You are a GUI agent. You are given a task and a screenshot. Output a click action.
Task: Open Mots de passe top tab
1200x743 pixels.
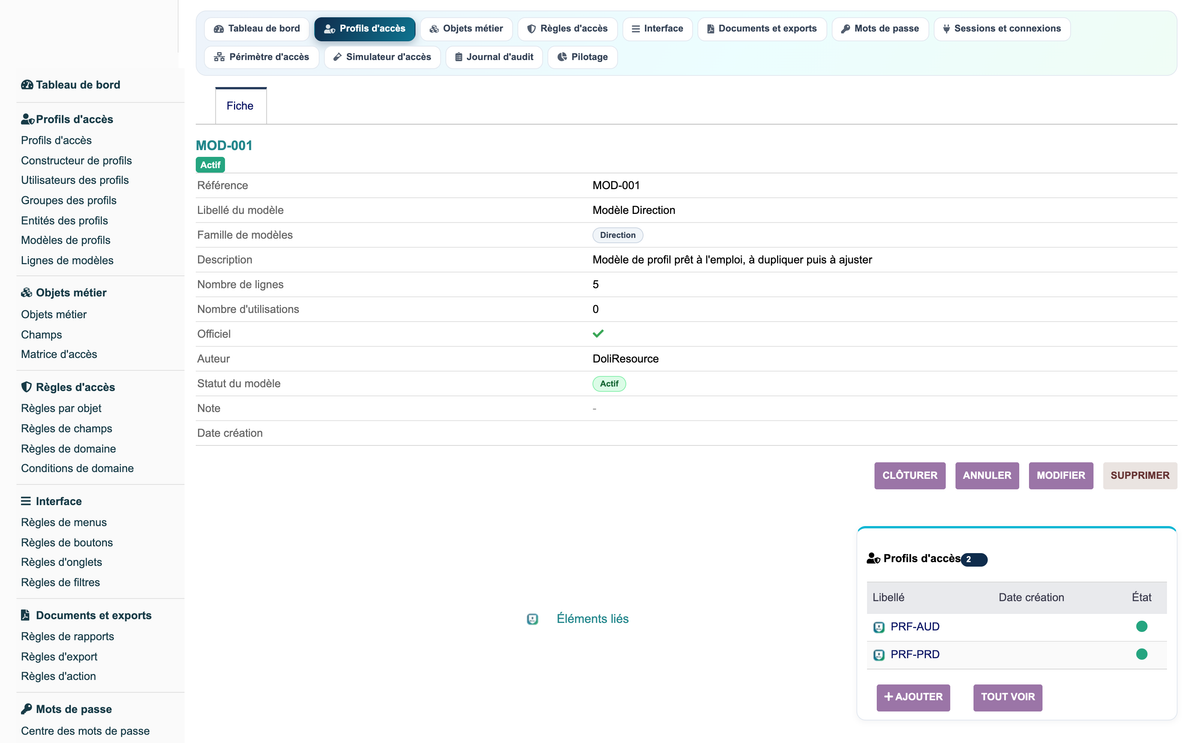click(x=880, y=29)
